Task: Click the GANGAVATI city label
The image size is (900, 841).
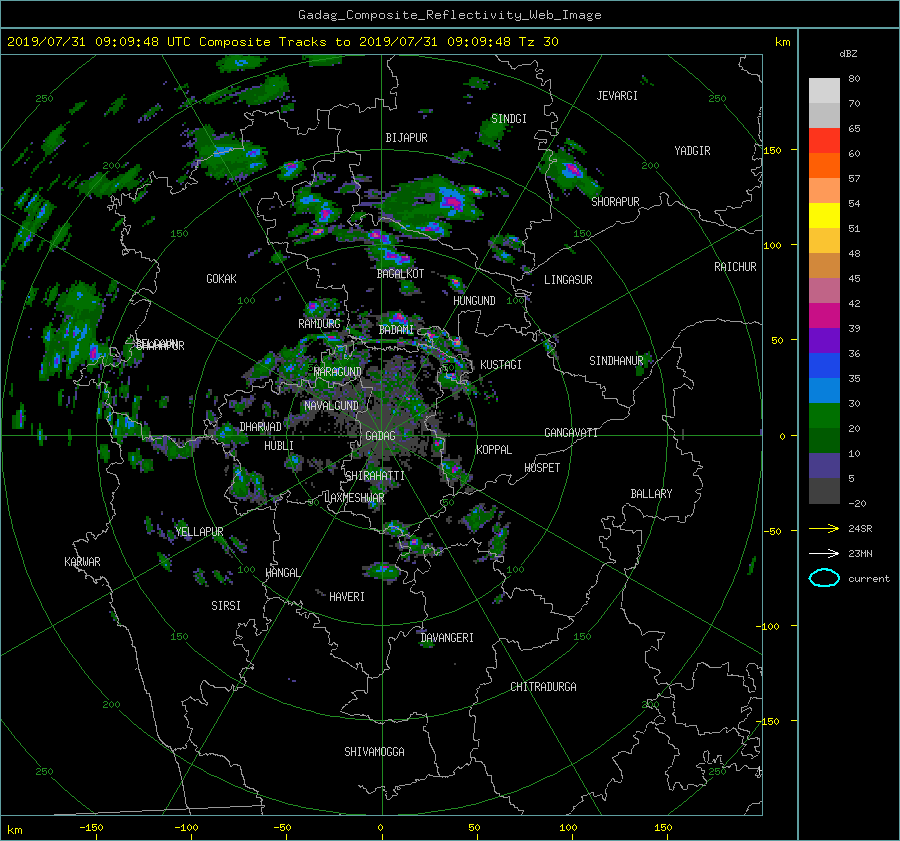Action: pyautogui.click(x=571, y=432)
